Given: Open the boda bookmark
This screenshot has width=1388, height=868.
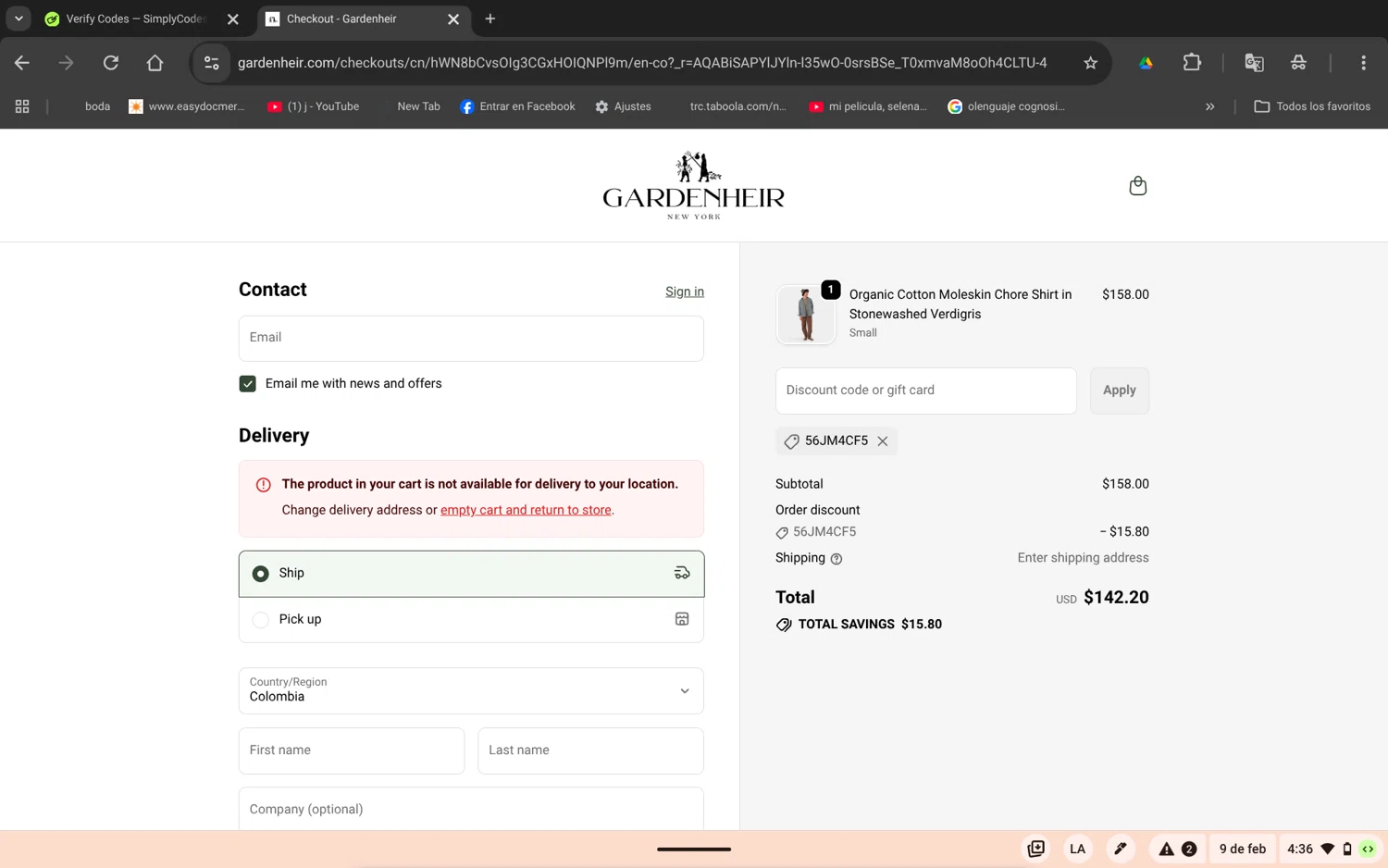Looking at the screenshot, I should click(x=97, y=106).
